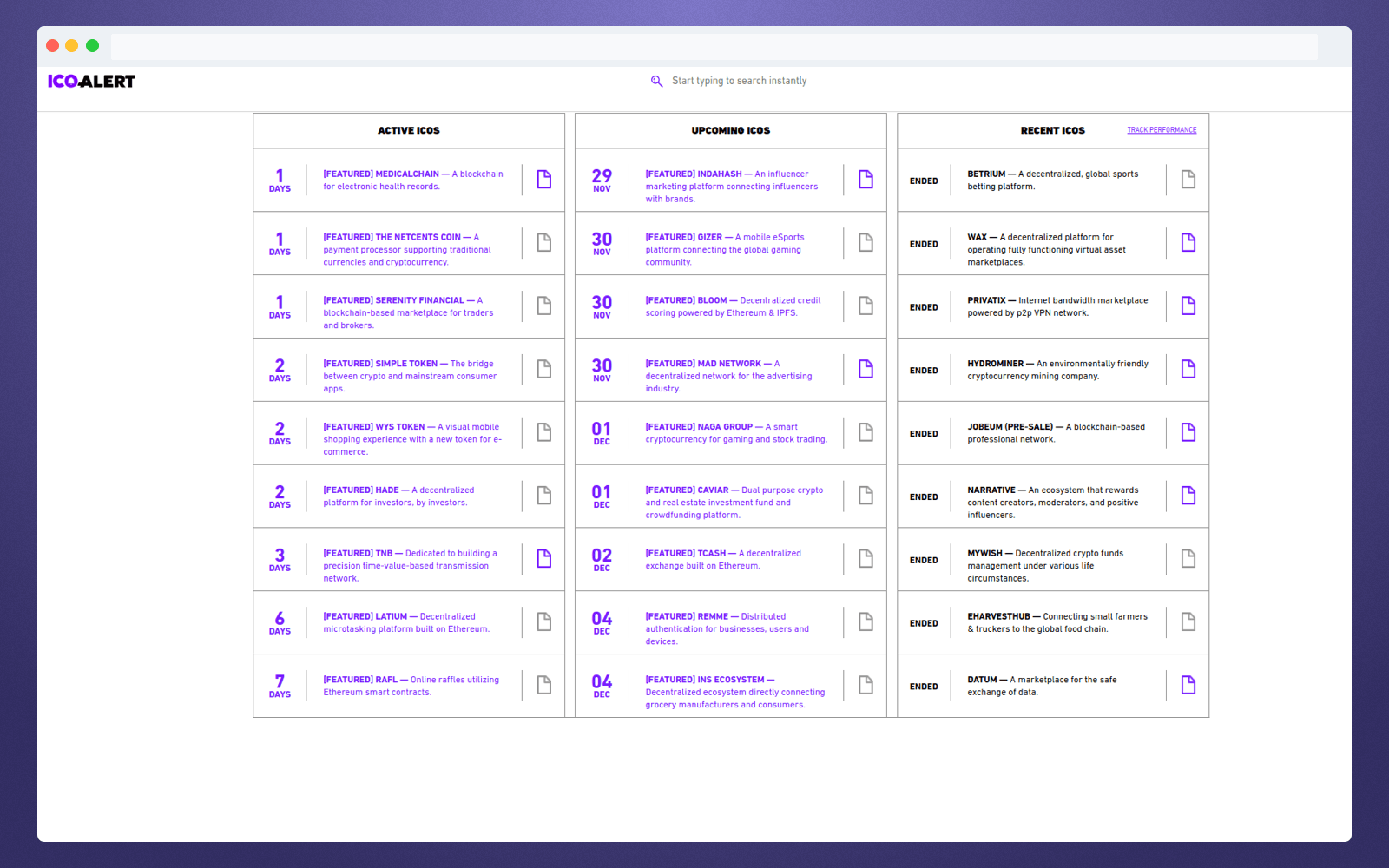Open the document icon for Latium

544,622
